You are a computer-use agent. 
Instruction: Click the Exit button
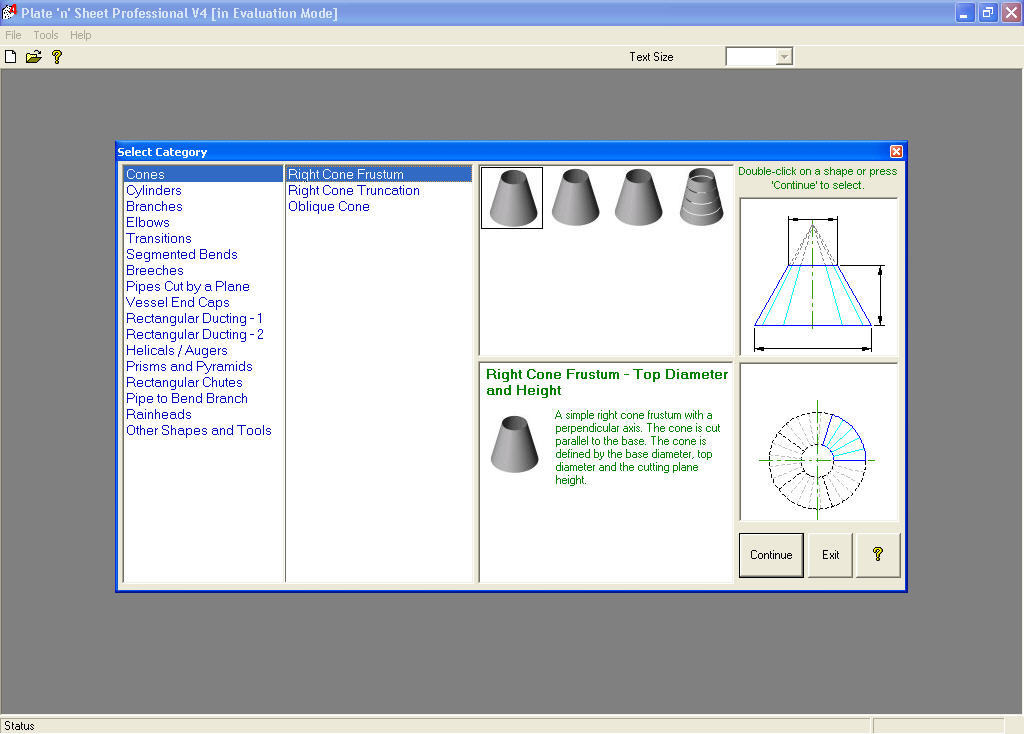coord(830,555)
